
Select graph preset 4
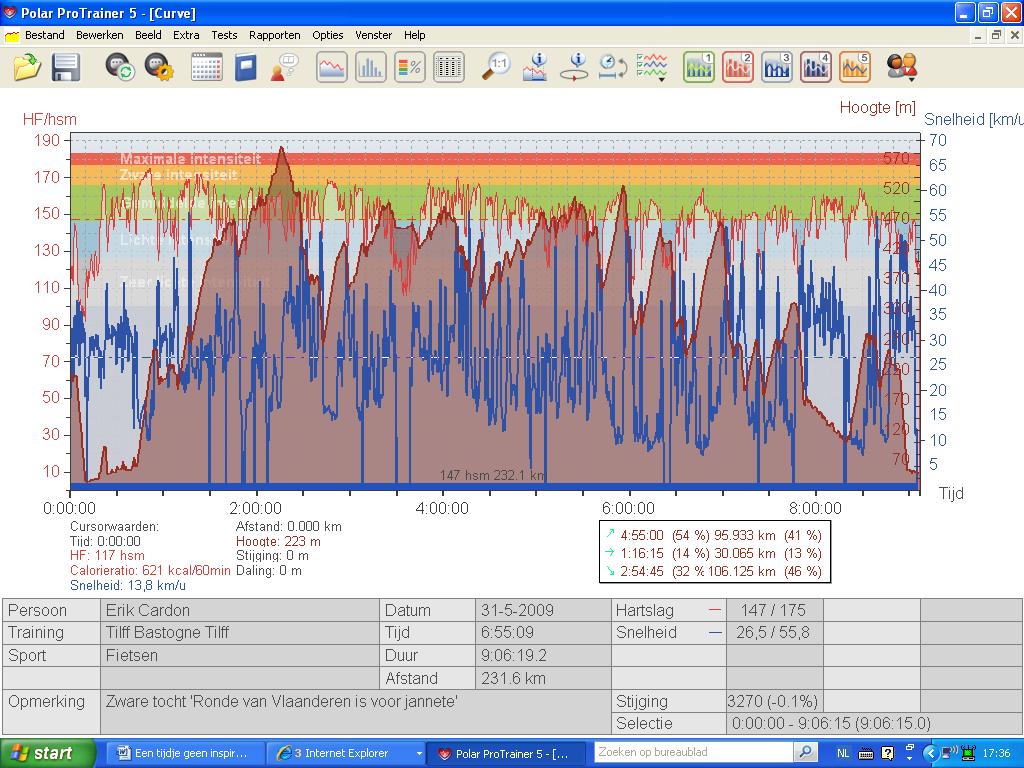[816, 67]
